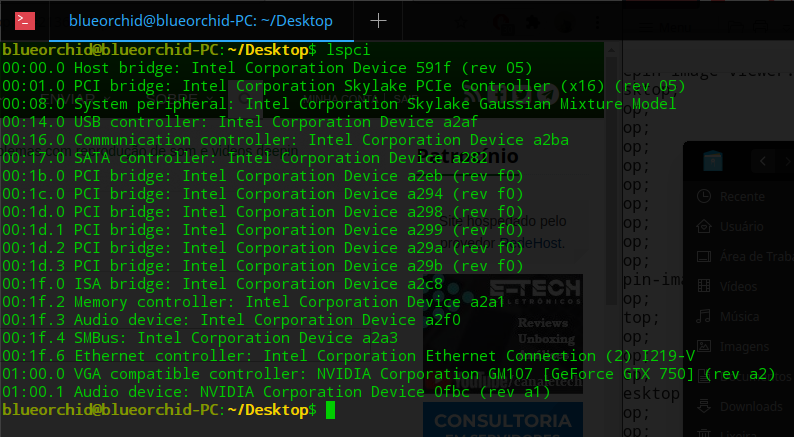Viewport: 794px width, 437px height.
Task: Click the bookmark star icon in background browser
Action: click(x=460, y=22)
